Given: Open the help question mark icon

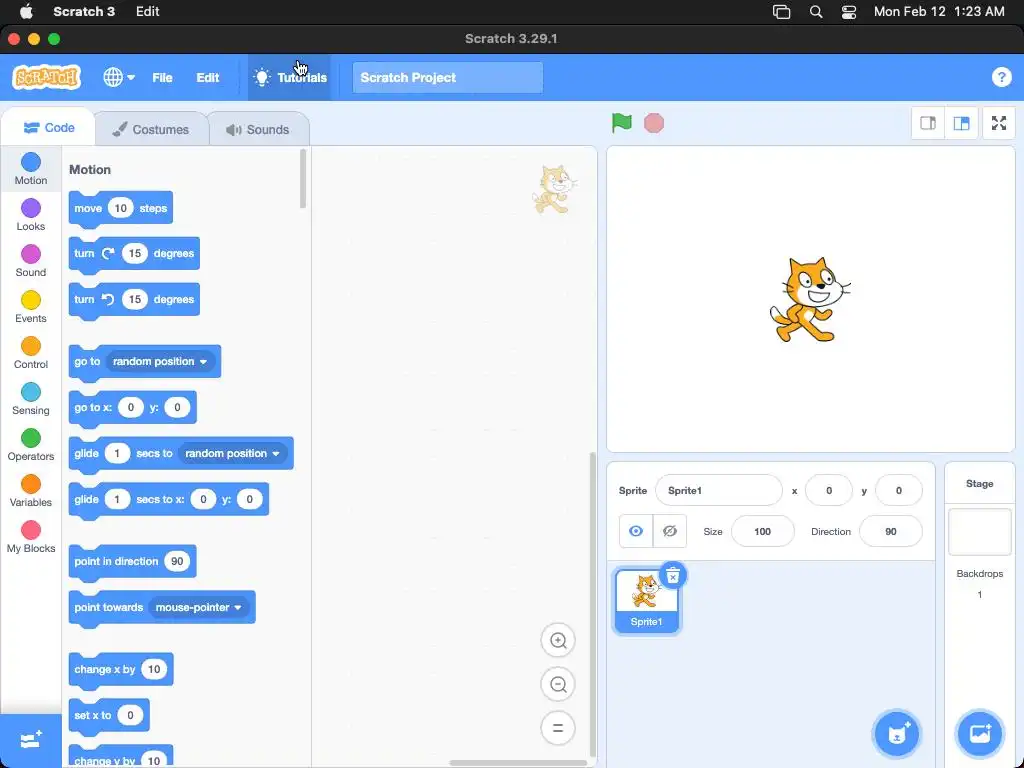Looking at the screenshot, I should [x=1001, y=77].
